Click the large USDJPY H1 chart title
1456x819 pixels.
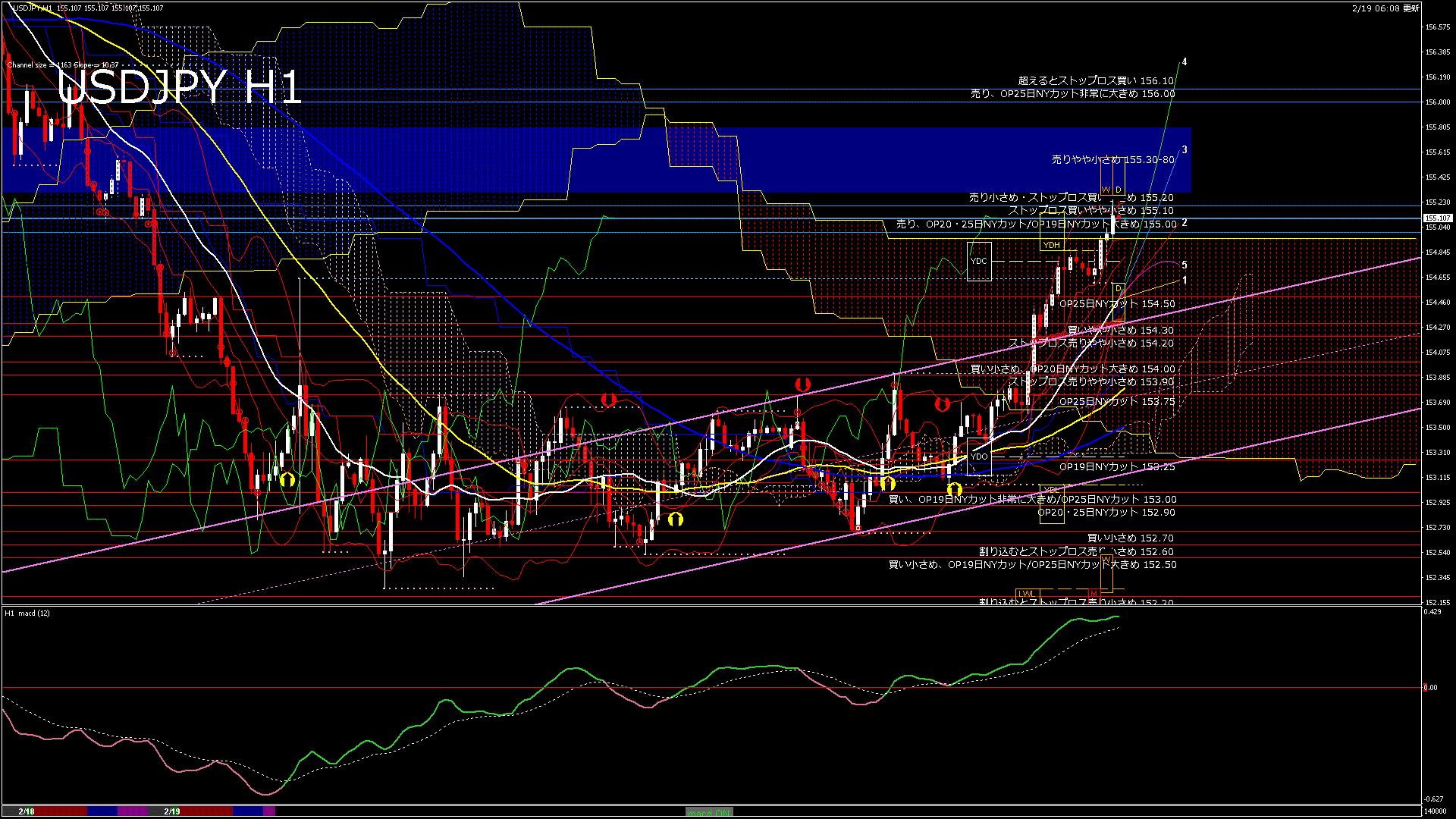pyautogui.click(x=179, y=87)
